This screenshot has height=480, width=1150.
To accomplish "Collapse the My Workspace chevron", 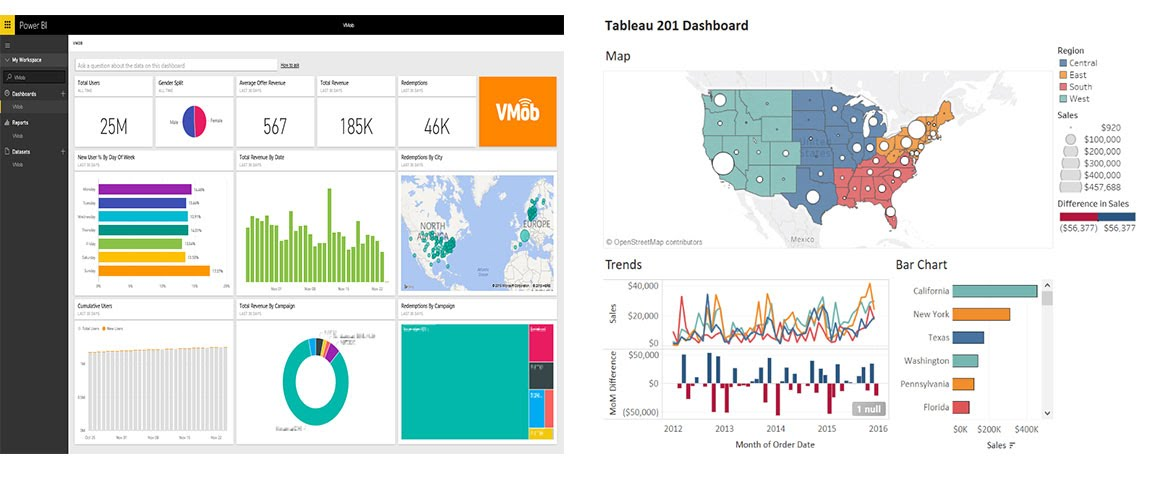I will pos(7,59).
